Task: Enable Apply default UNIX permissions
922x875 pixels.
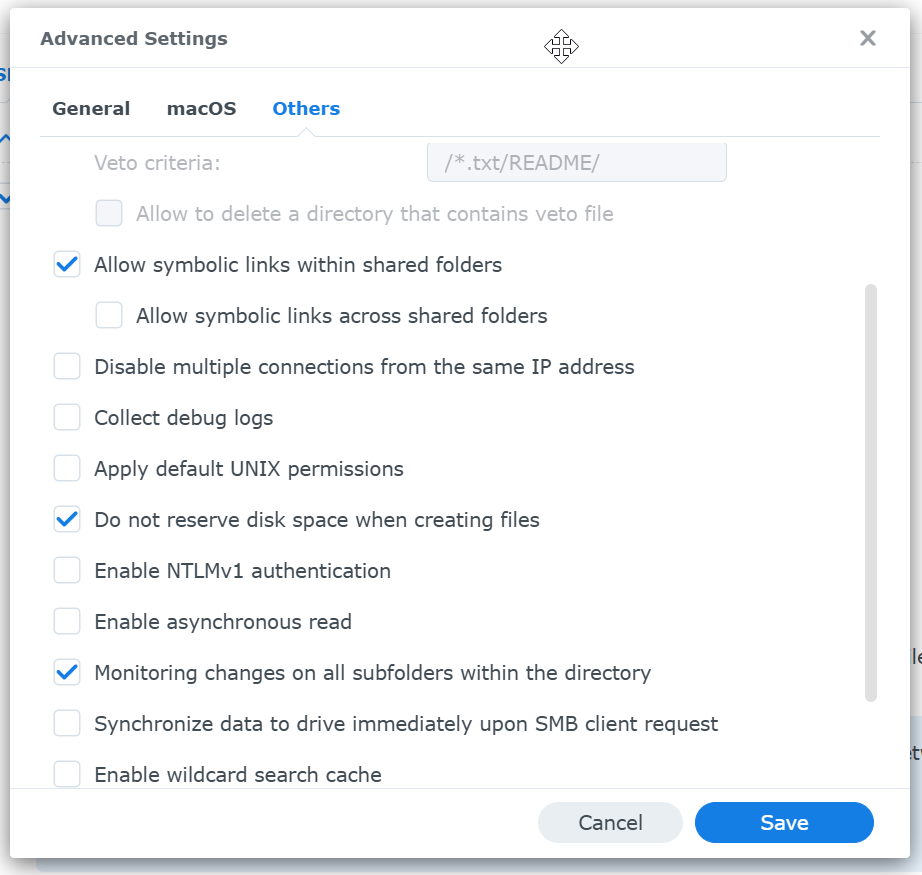Action: coord(67,469)
